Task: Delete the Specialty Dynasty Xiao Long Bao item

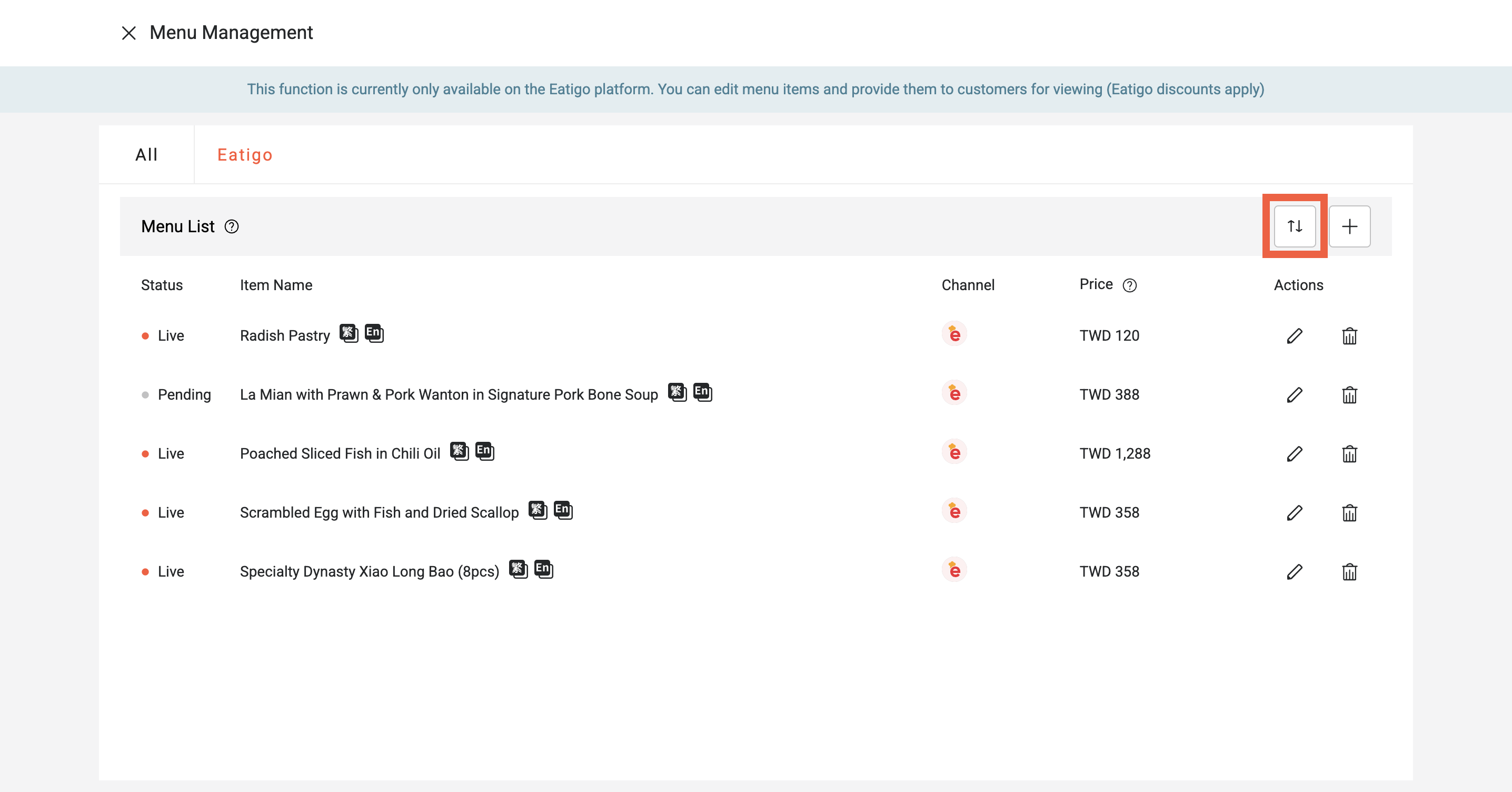Action: 1349,572
